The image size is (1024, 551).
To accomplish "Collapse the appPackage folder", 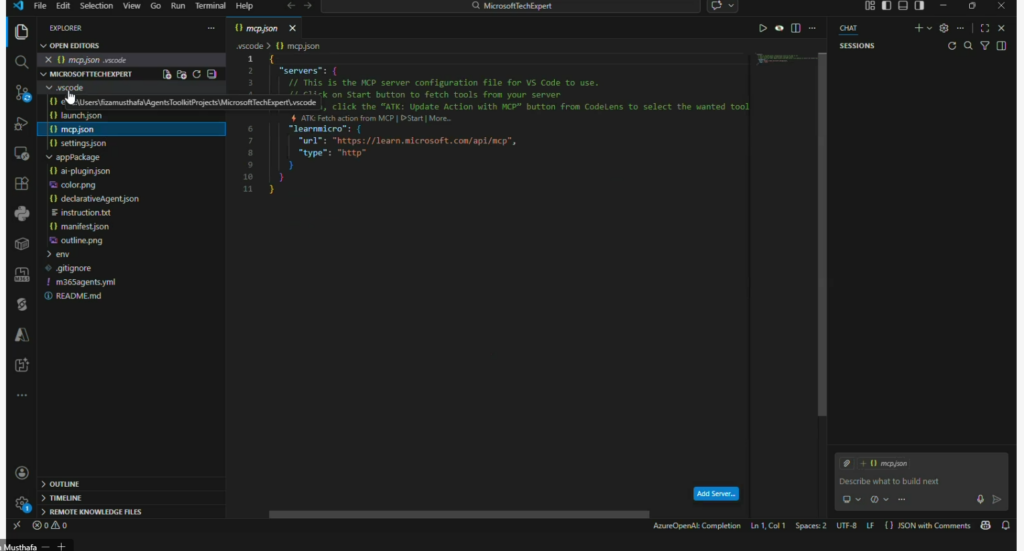I will click(77, 157).
